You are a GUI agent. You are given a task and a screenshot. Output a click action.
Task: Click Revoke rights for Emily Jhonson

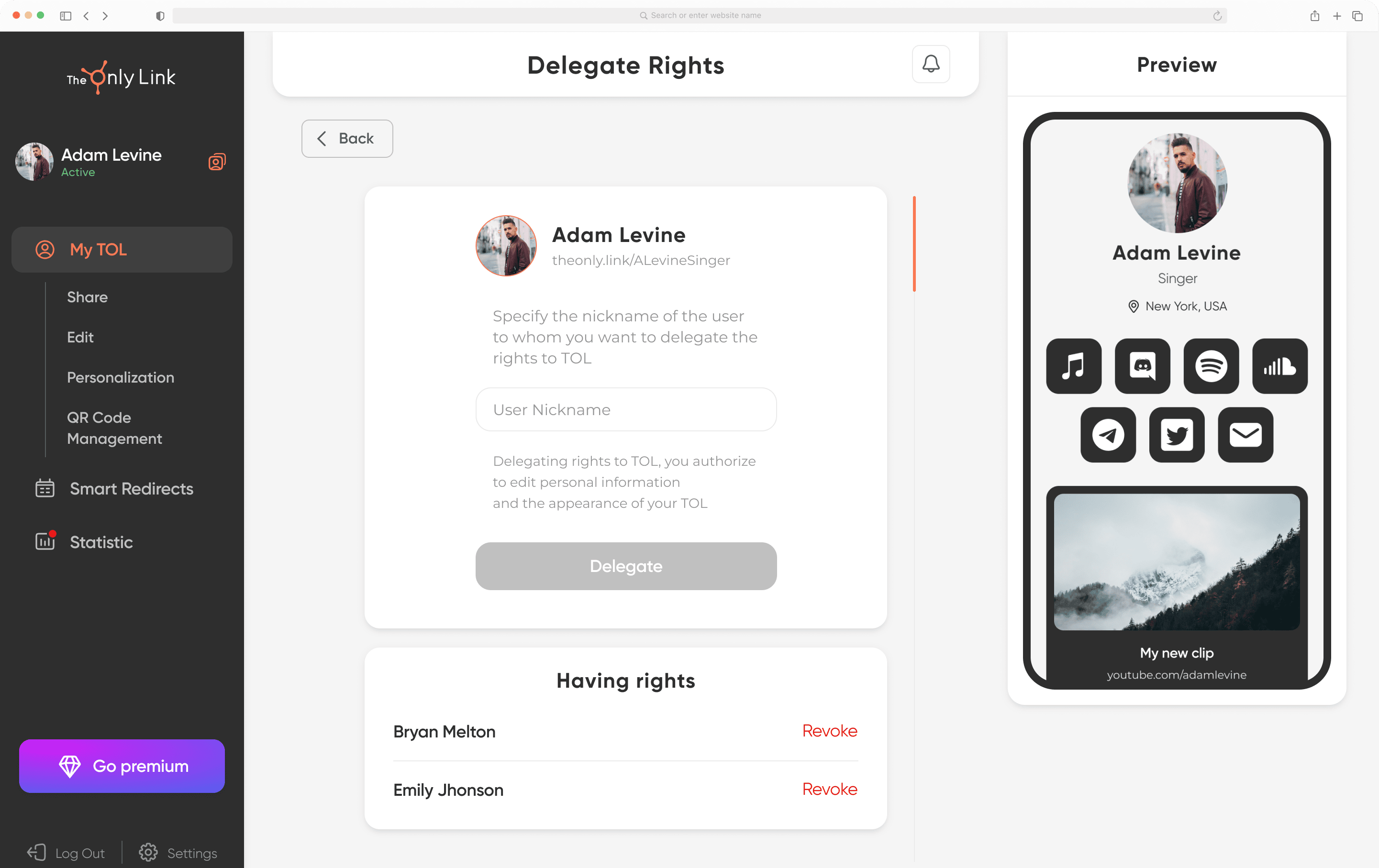(x=829, y=790)
